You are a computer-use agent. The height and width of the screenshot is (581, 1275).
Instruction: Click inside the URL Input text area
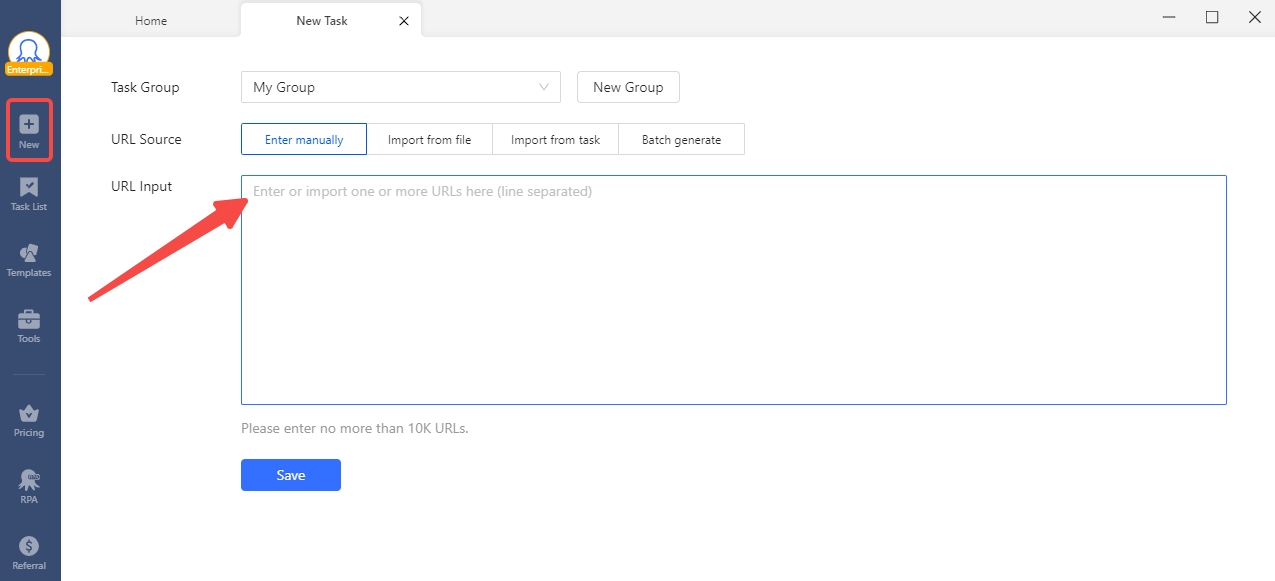(x=733, y=290)
